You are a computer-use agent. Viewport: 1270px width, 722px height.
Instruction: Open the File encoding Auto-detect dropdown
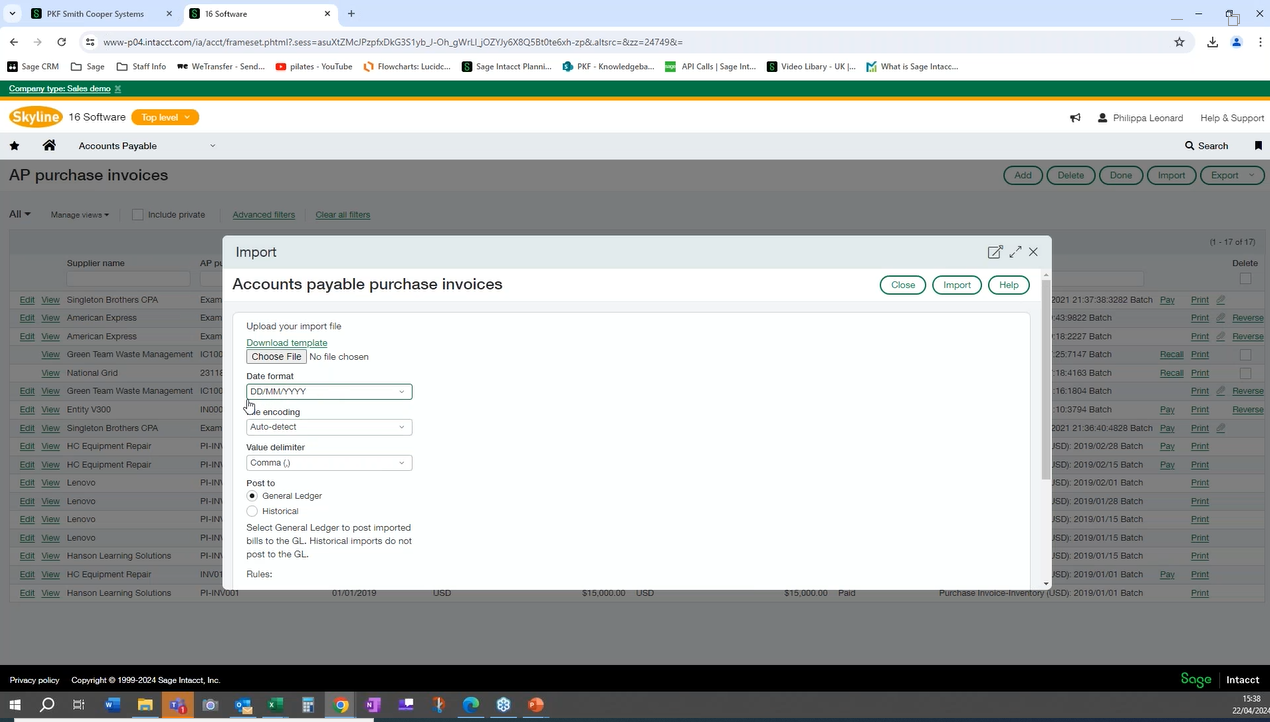[x=329, y=427]
